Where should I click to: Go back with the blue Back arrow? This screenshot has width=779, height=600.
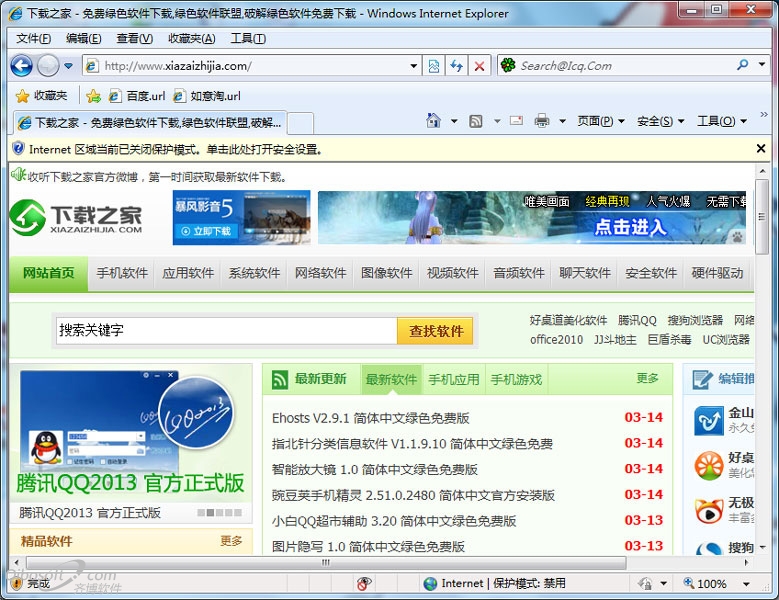(21, 66)
